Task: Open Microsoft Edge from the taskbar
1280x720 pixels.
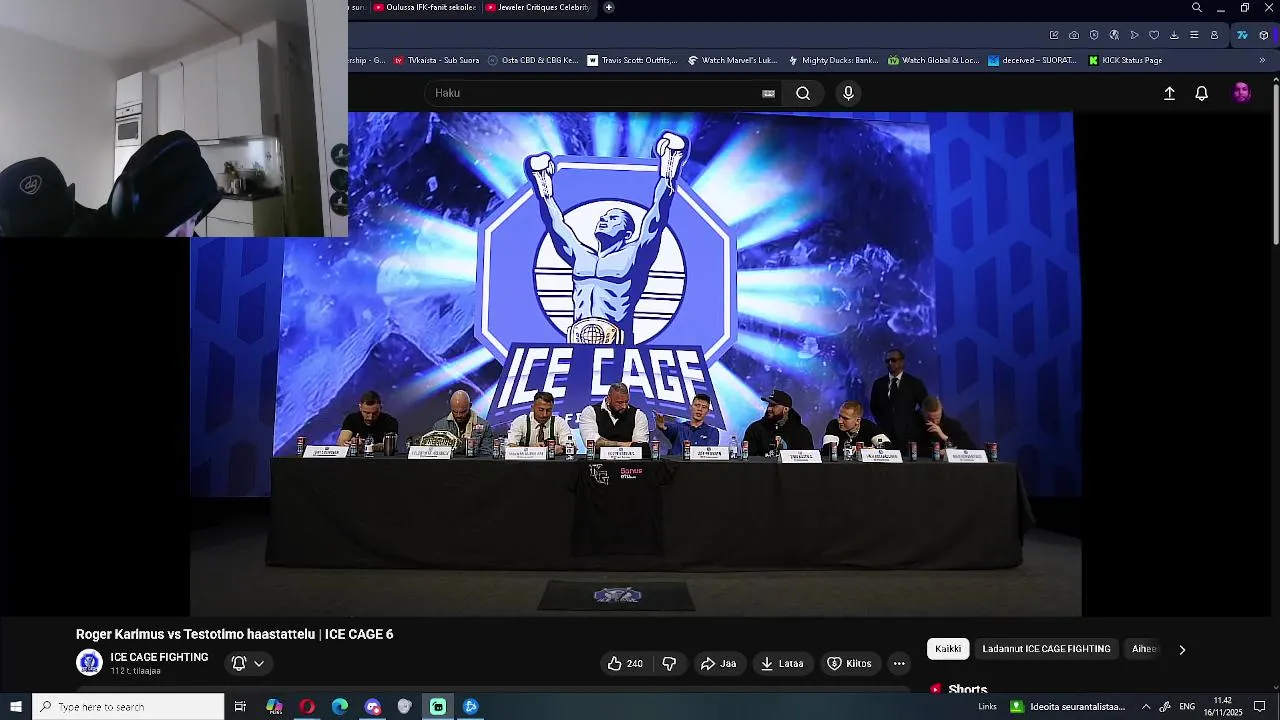Action: pyautogui.click(x=340, y=707)
